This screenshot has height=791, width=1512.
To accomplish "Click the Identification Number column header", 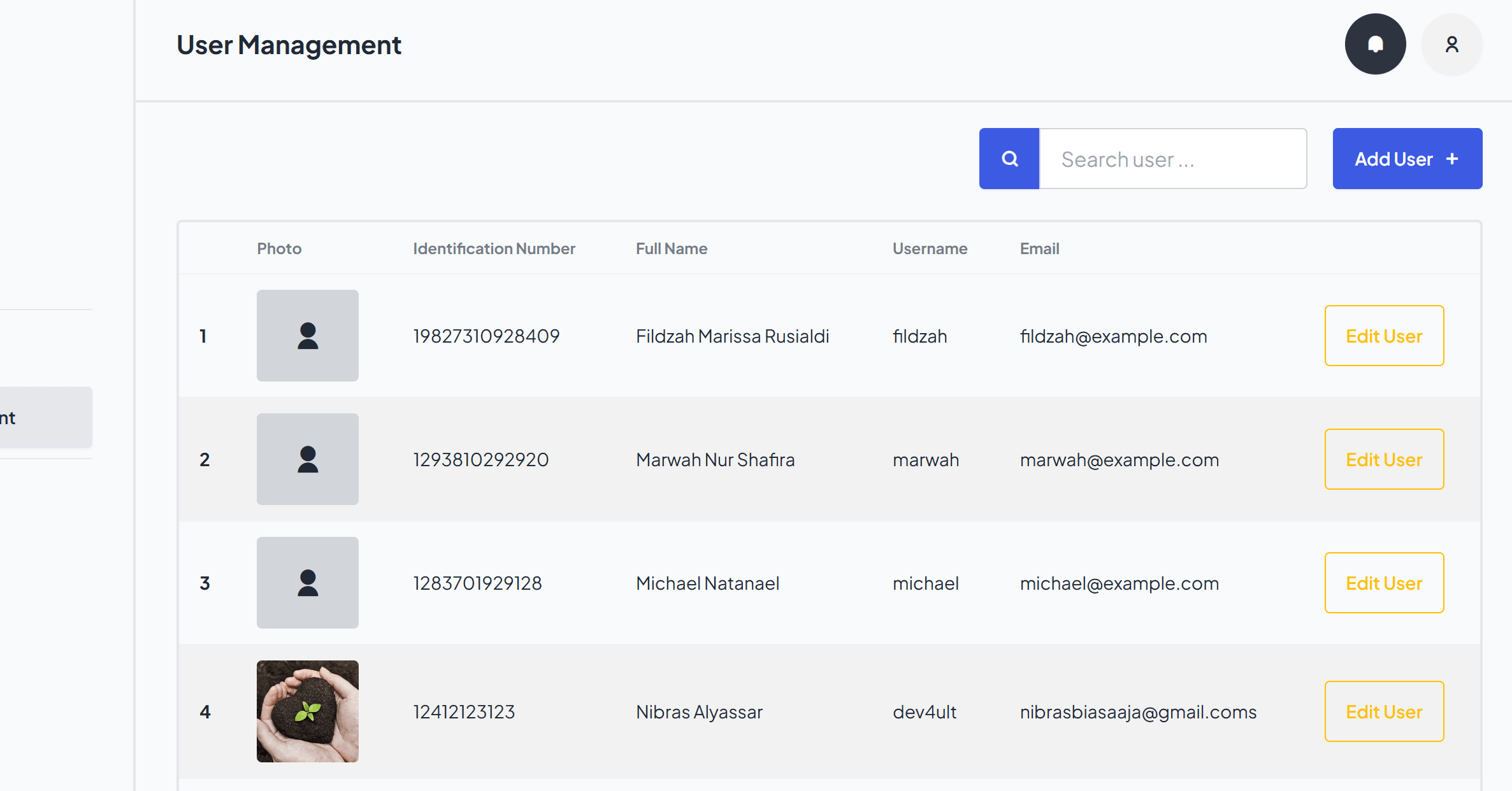I will 494,248.
